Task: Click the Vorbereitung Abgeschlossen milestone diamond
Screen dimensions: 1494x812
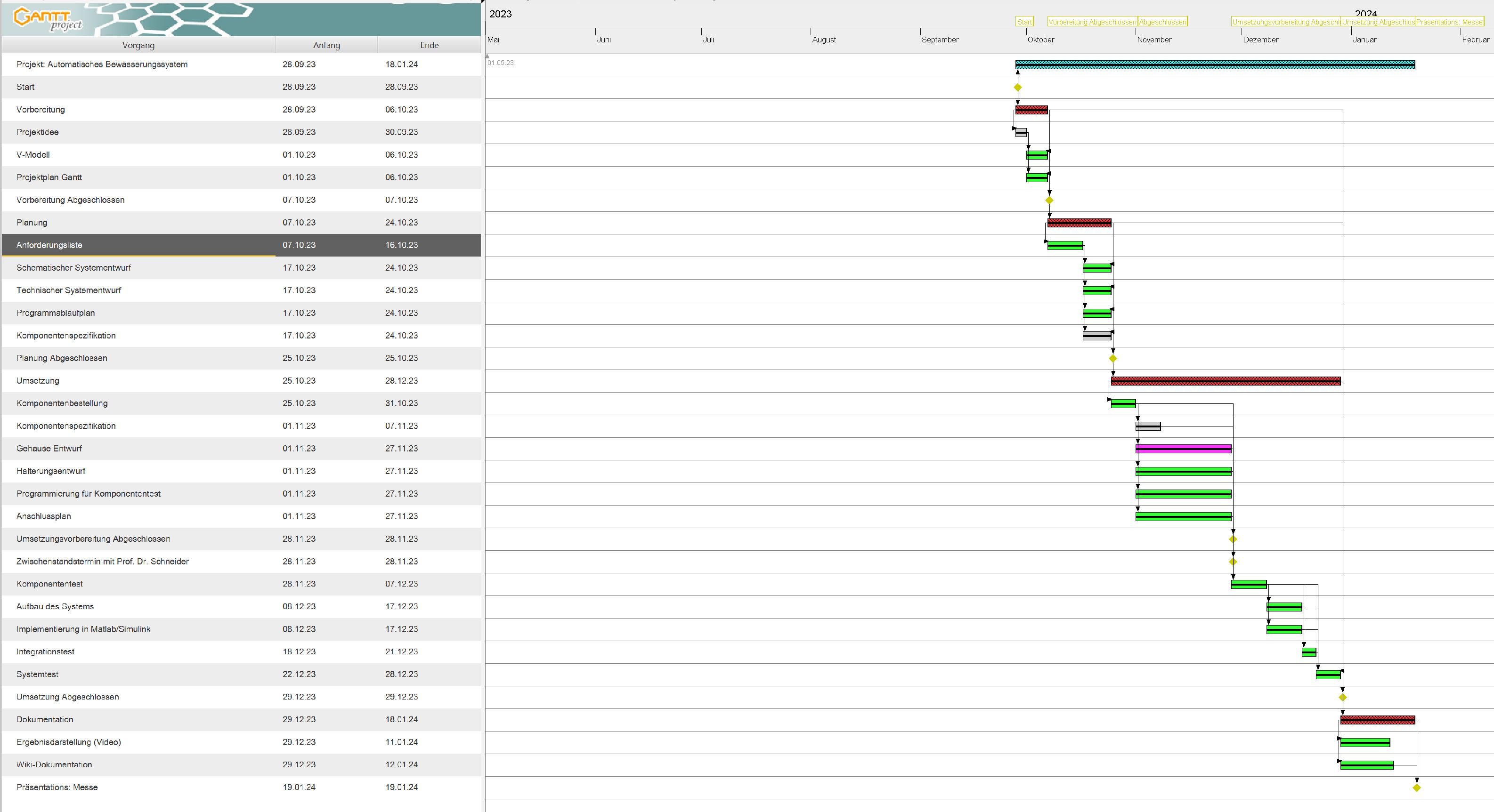Action: (x=1049, y=201)
